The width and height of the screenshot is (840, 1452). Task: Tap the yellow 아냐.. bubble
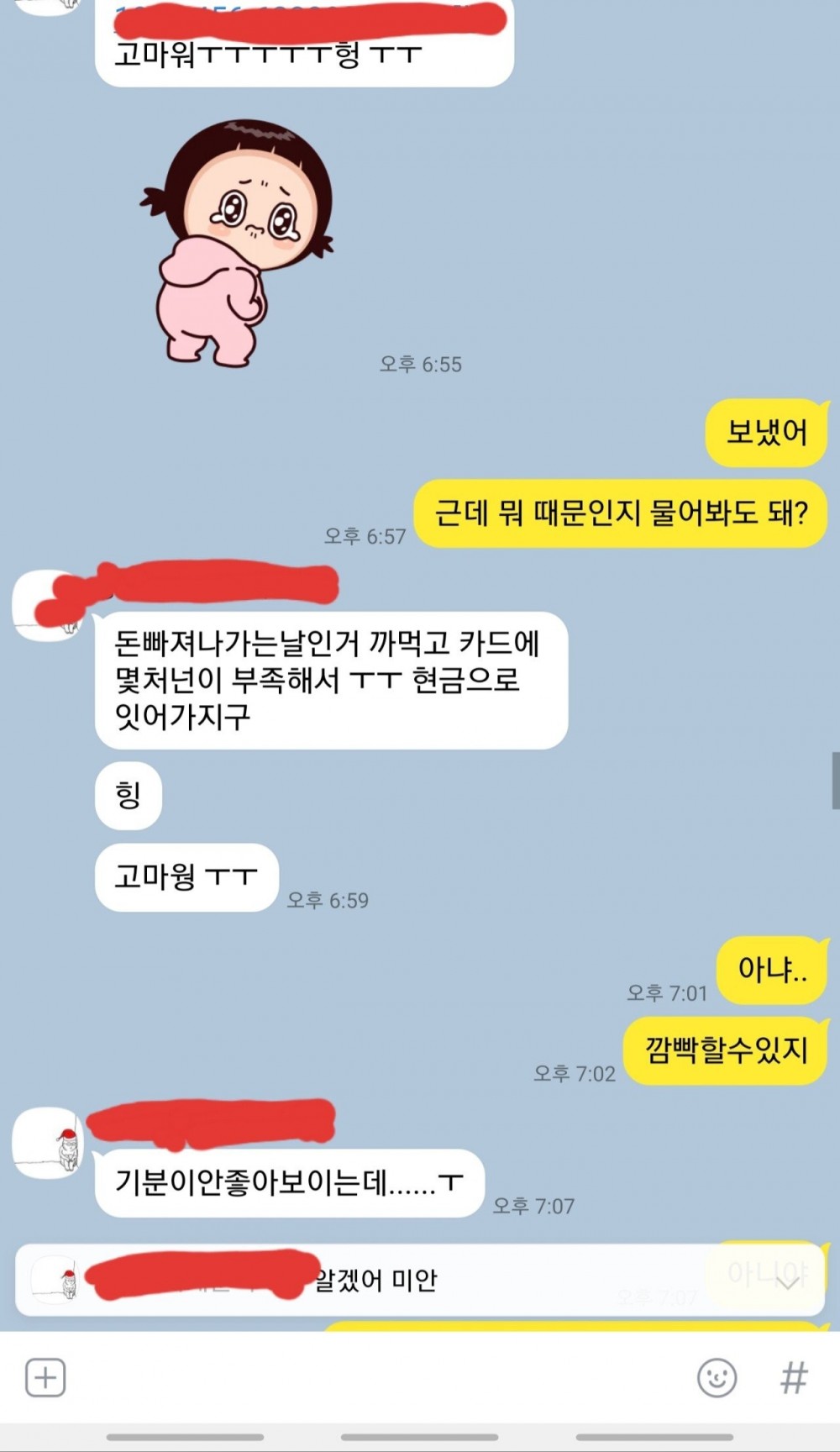pyautogui.click(x=772, y=971)
